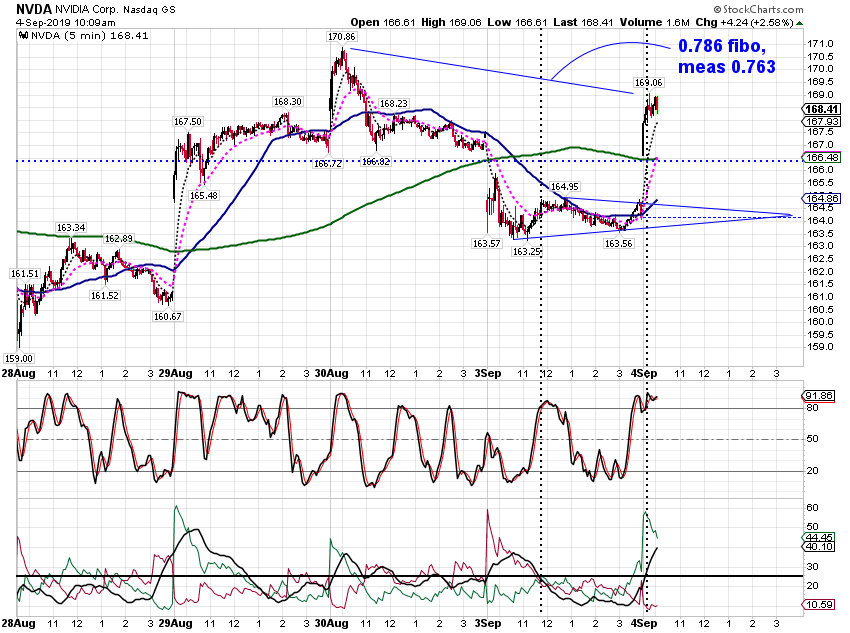
Task: Click the 163.57 price label
Action: coord(486,244)
